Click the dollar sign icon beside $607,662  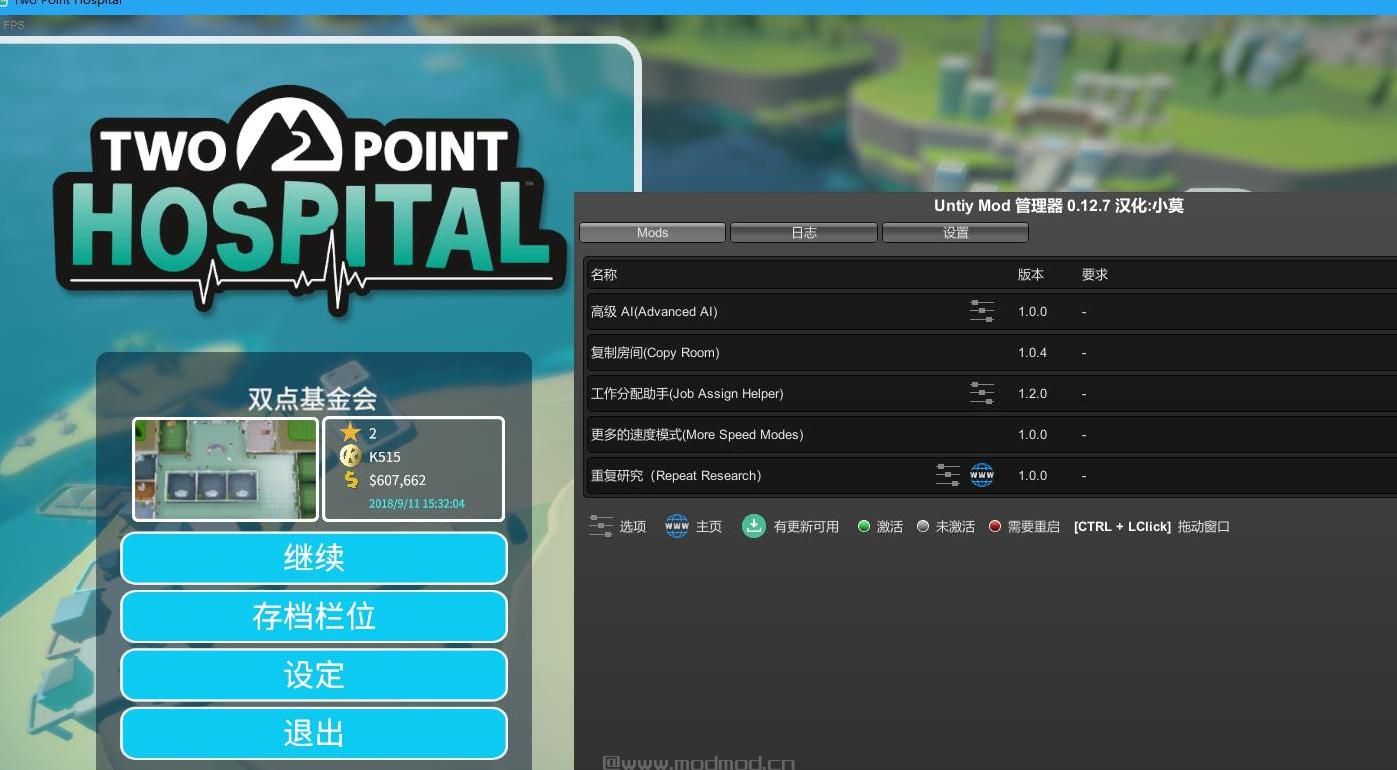tap(350, 479)
